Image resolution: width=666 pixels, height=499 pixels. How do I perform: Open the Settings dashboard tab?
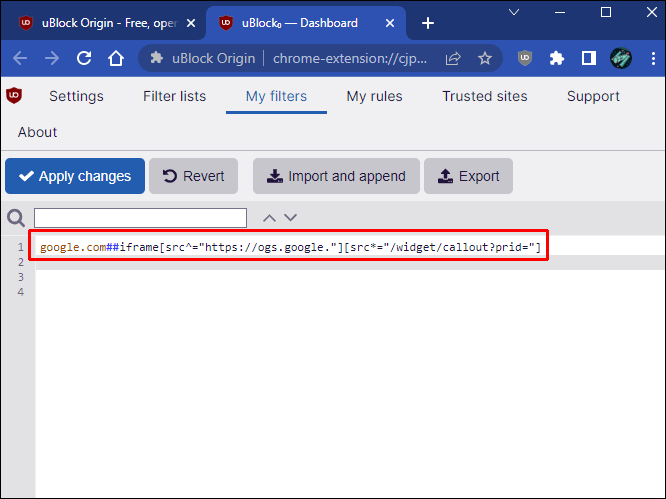click(76, 96)
